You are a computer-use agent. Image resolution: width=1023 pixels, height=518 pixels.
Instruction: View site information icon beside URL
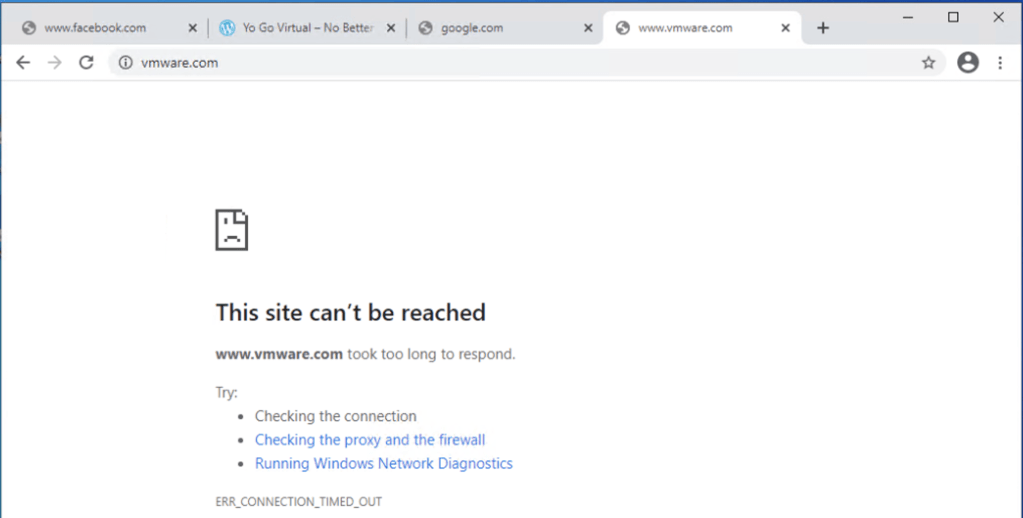pos(126,63)
